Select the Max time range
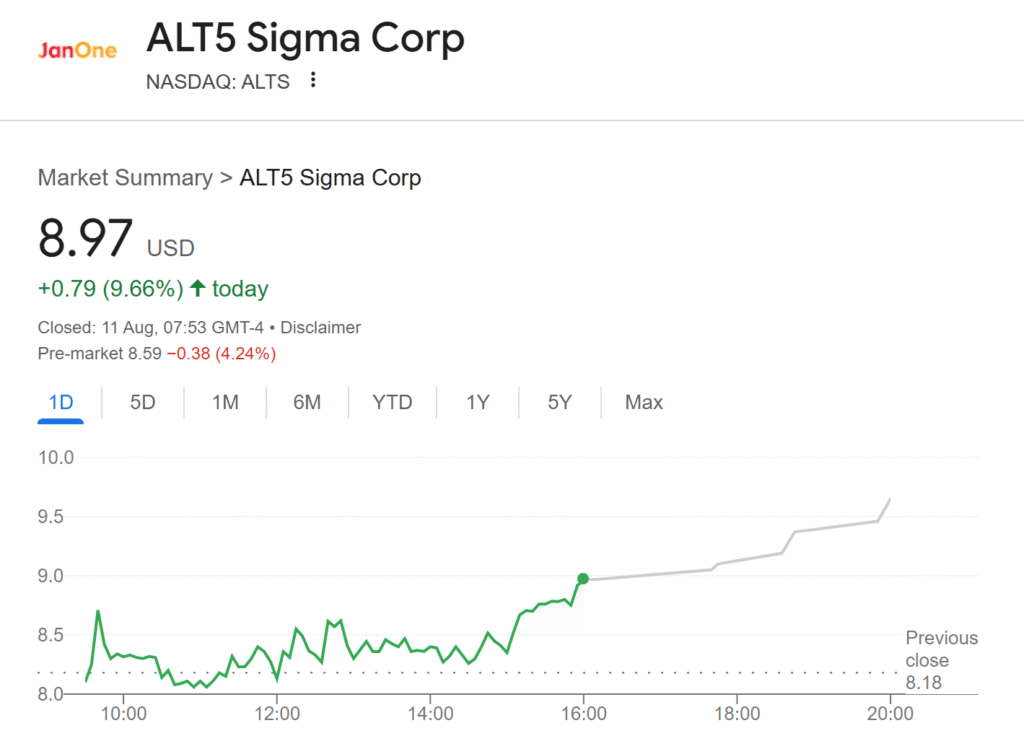 (644, 403)
